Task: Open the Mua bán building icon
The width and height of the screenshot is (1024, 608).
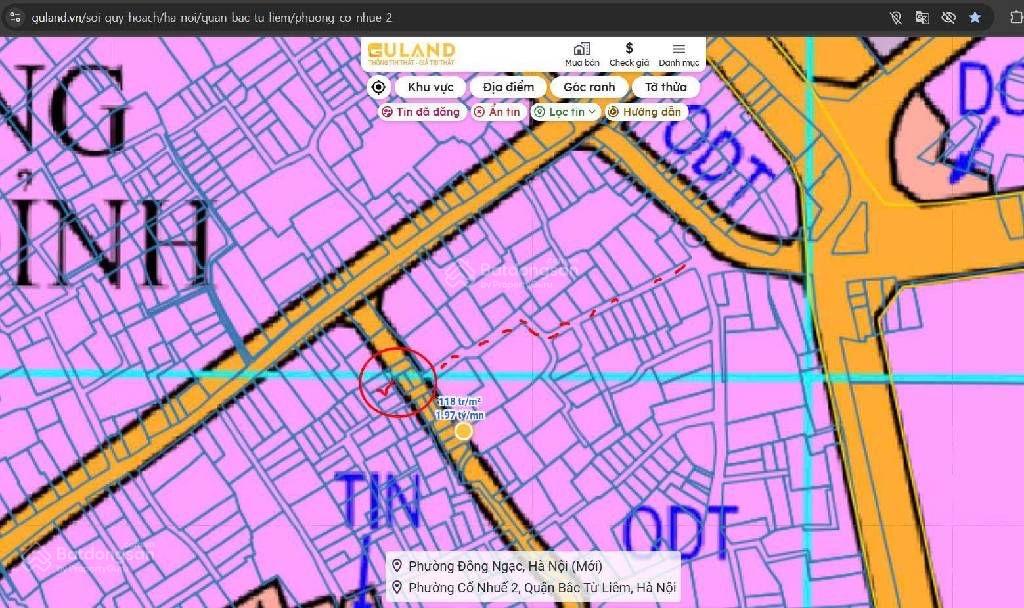Action: [x=582, y=54]
